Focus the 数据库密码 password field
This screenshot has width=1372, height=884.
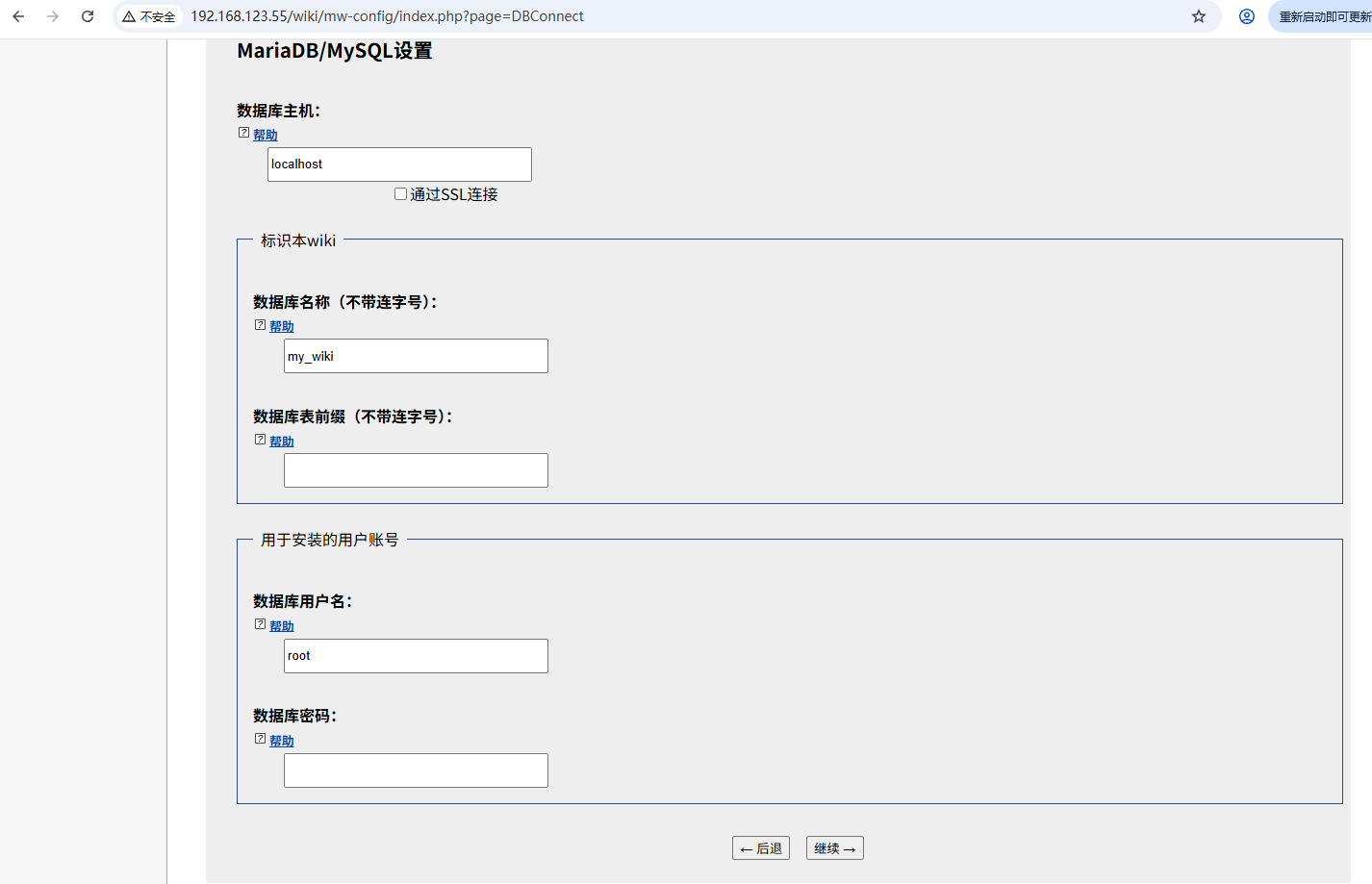click(416, 770)
